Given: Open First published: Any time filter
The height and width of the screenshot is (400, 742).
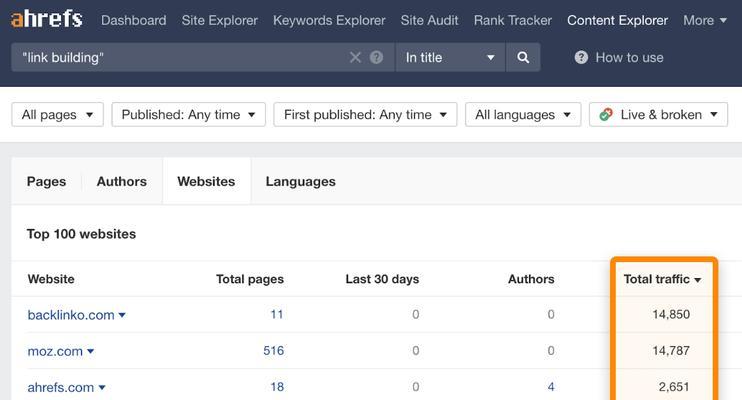Looking at the screenshot, I should 365,115.
